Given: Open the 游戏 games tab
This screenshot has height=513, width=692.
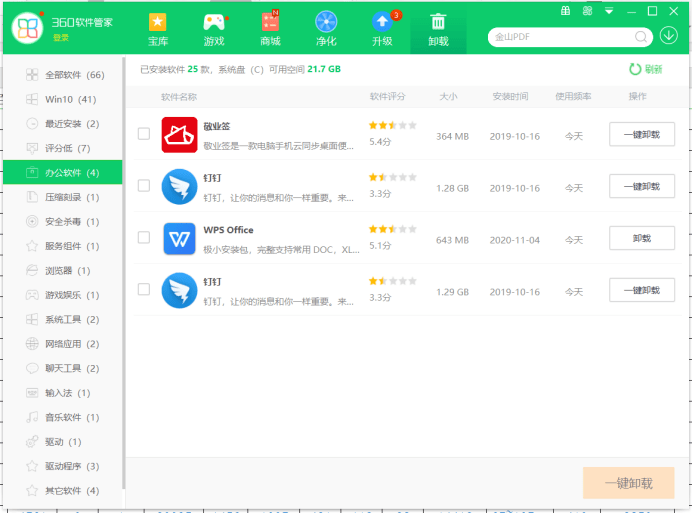Looking at the screenshot, I should tap(214, 30).
